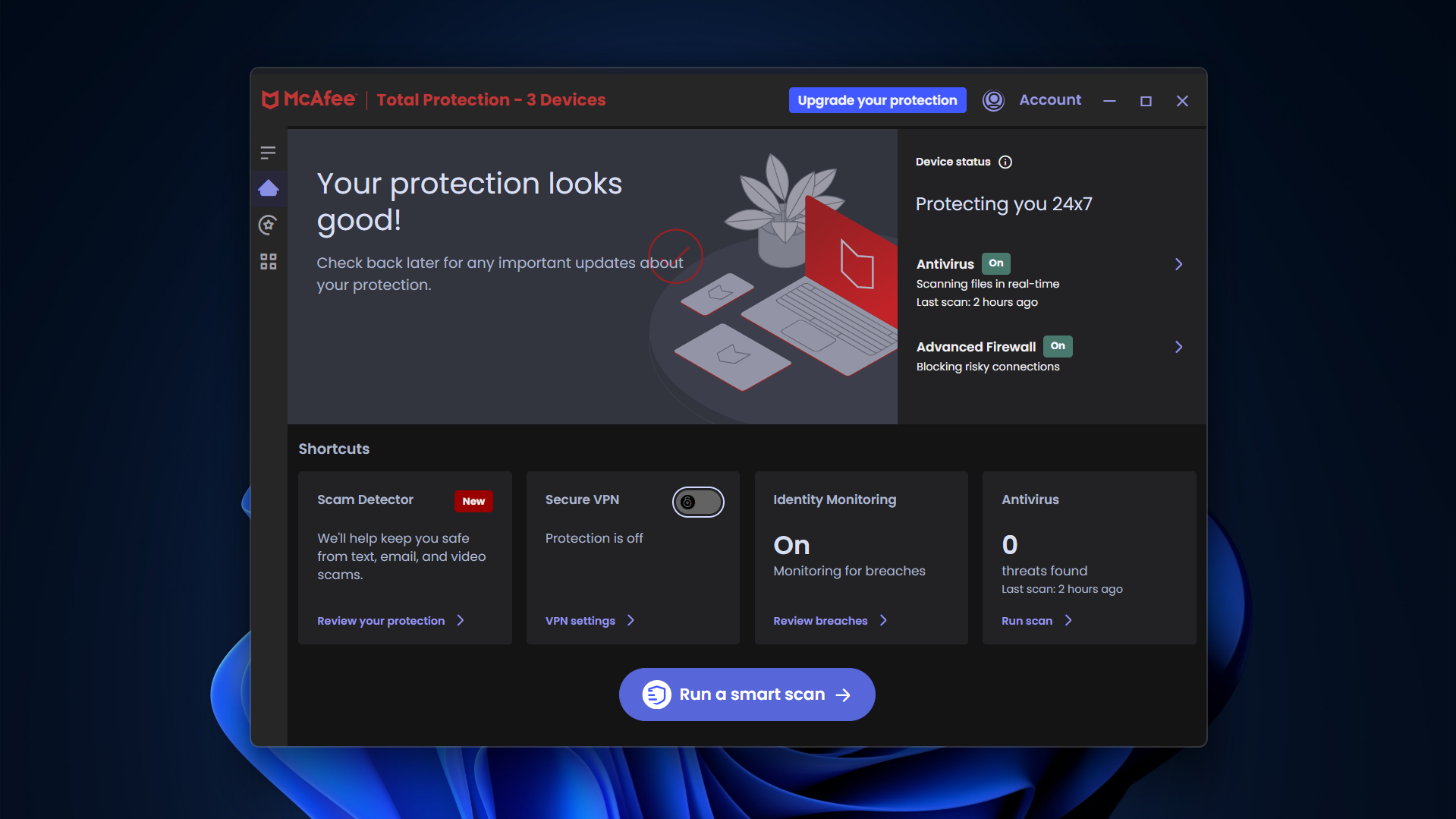This screenshot has height=819, width=1456.
Task: Click 'Blocking risky connections' text
Action: click(x=988, y=367)
